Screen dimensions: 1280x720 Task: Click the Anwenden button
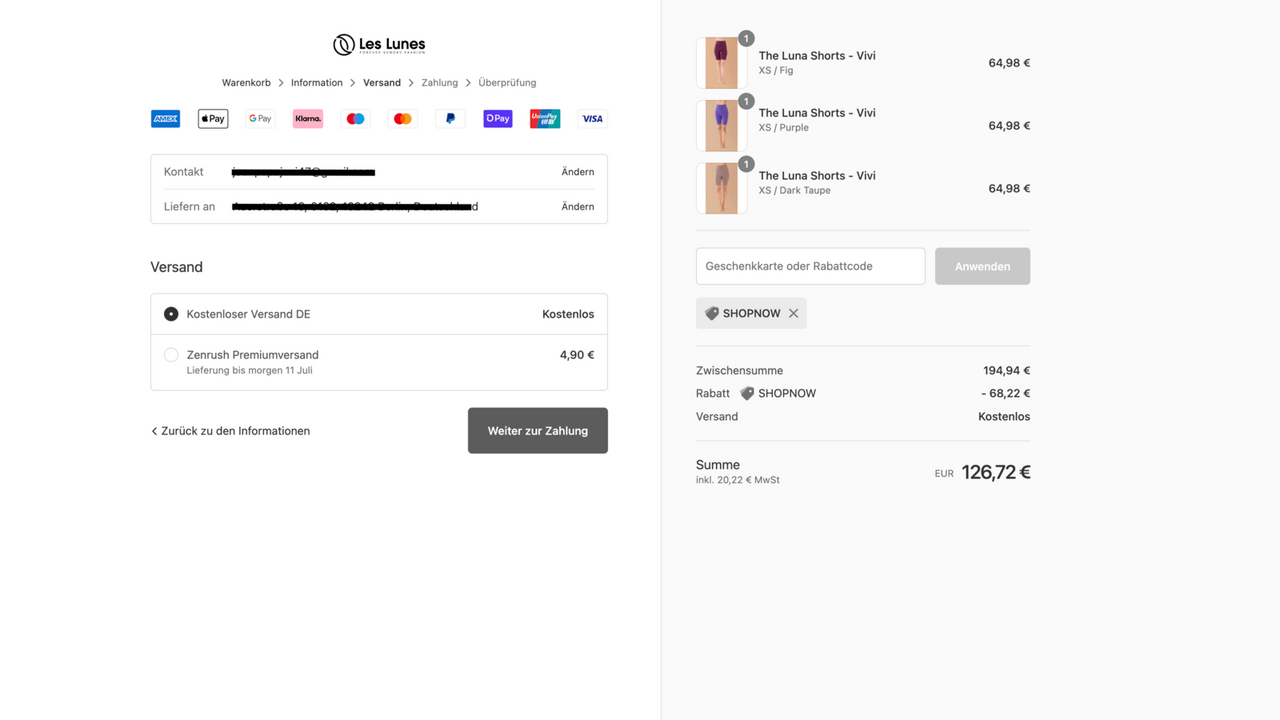982,266
